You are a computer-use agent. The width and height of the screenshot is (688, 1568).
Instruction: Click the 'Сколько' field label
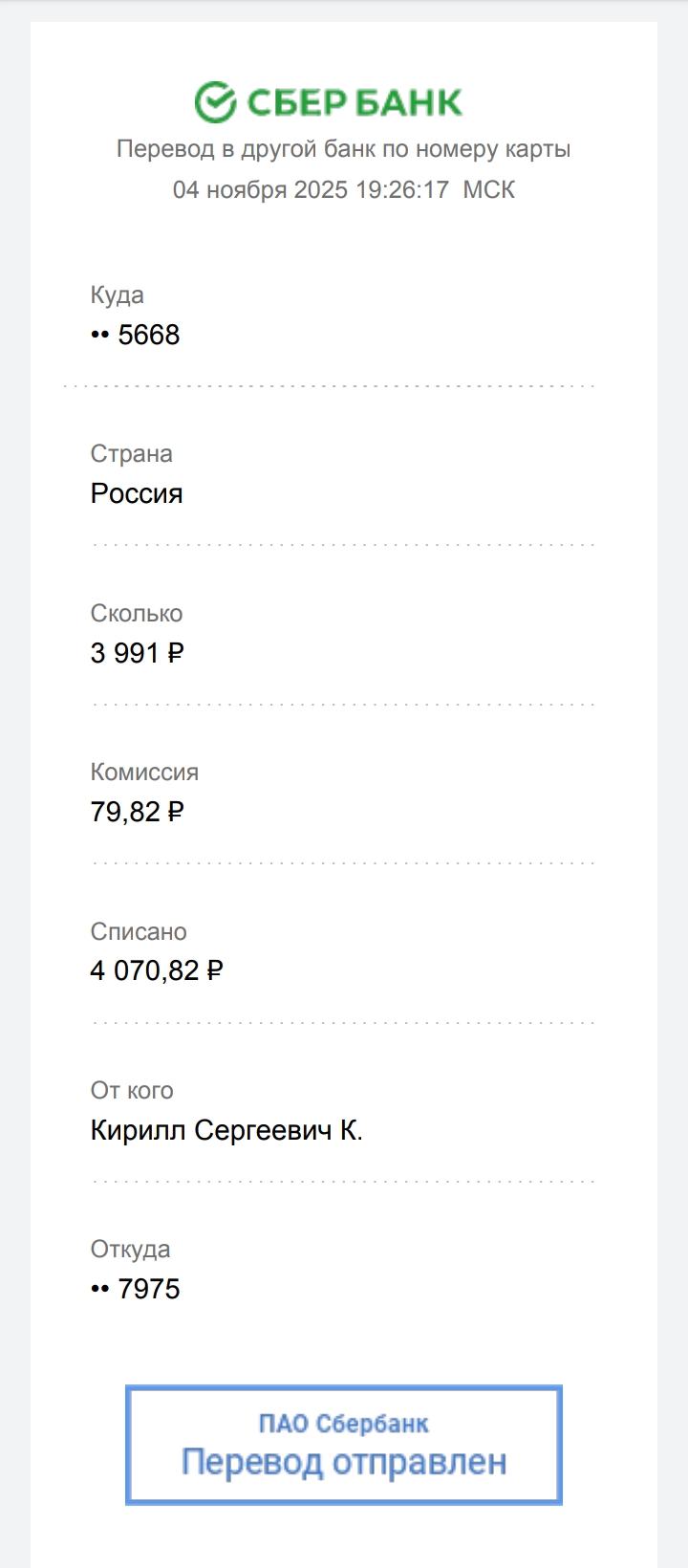136,613
